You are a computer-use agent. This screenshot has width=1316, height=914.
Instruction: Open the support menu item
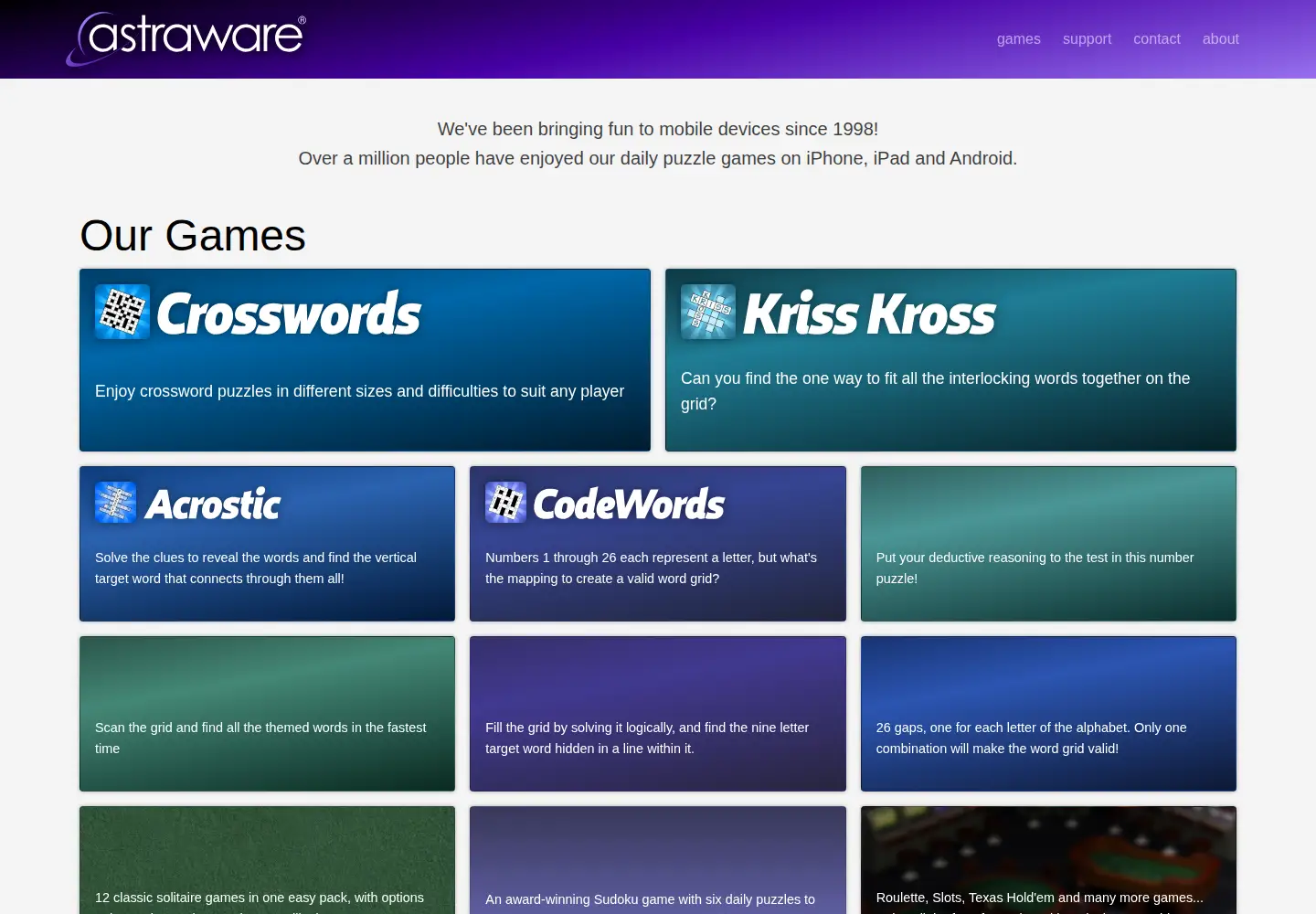(1087, 38)
